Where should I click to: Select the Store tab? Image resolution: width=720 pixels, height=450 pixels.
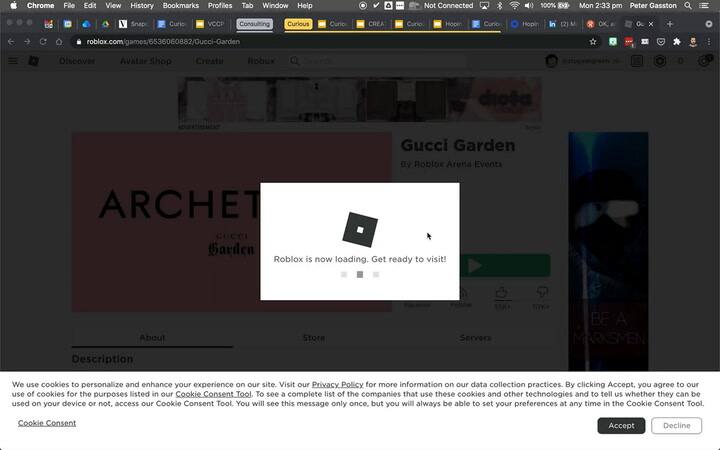click(x=314, y=338)
